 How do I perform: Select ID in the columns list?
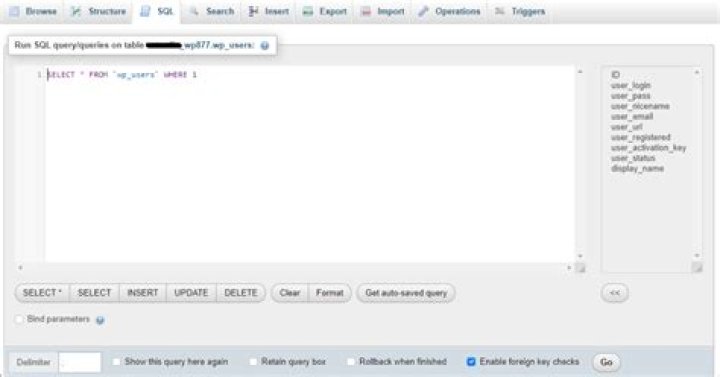click(x=615, y=75)
